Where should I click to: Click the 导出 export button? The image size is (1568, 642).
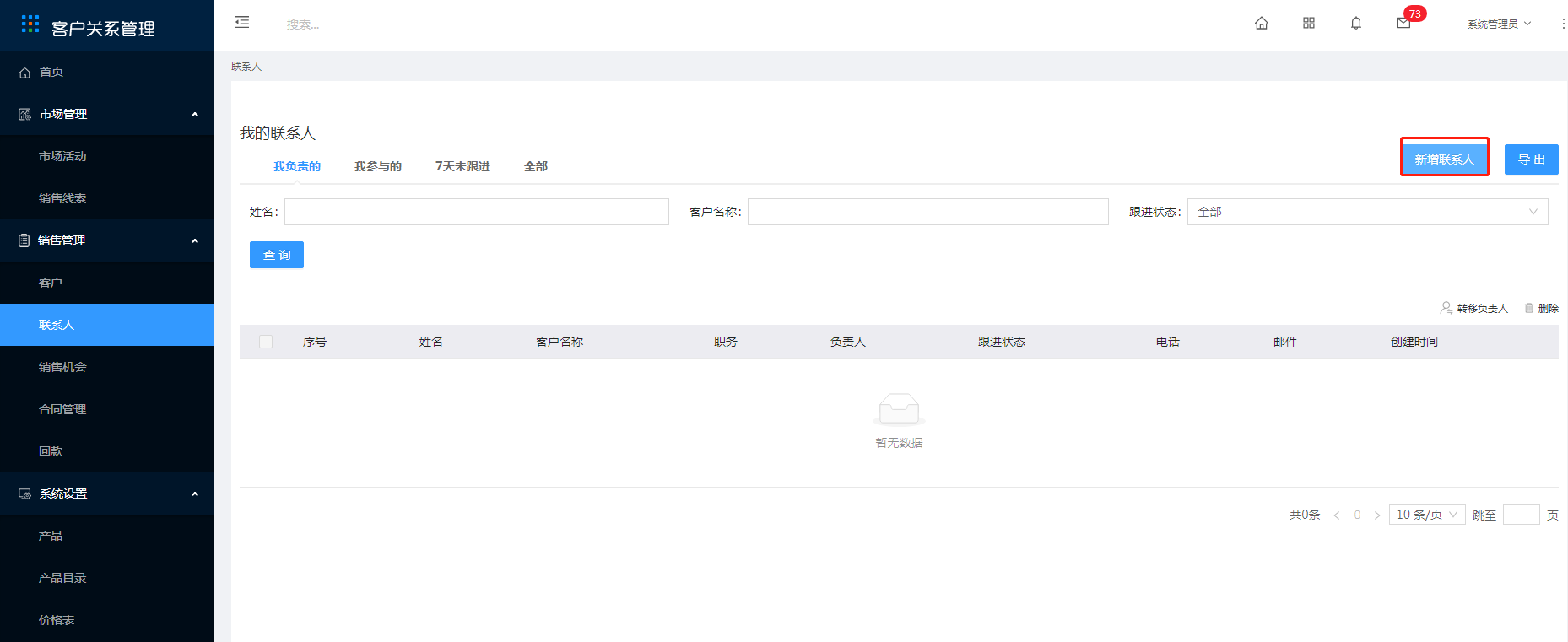pos(1532,159)
